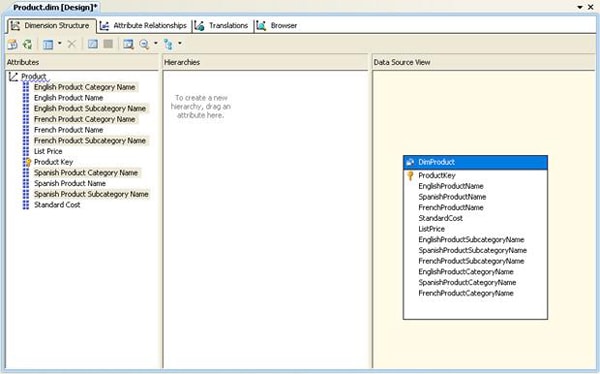Click attribute icon beside English Product Name
Viewport: 600px width, 374px height.
coord(26,98)
